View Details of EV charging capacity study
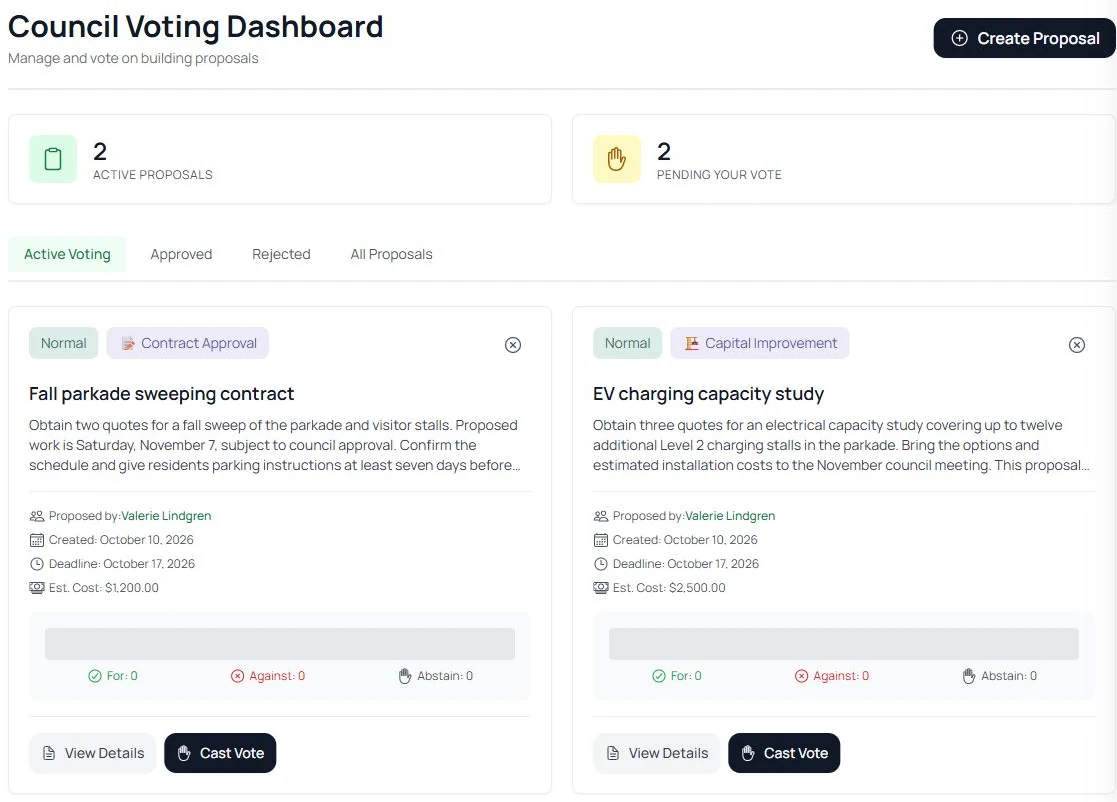1117x802 pixels. 657,754
